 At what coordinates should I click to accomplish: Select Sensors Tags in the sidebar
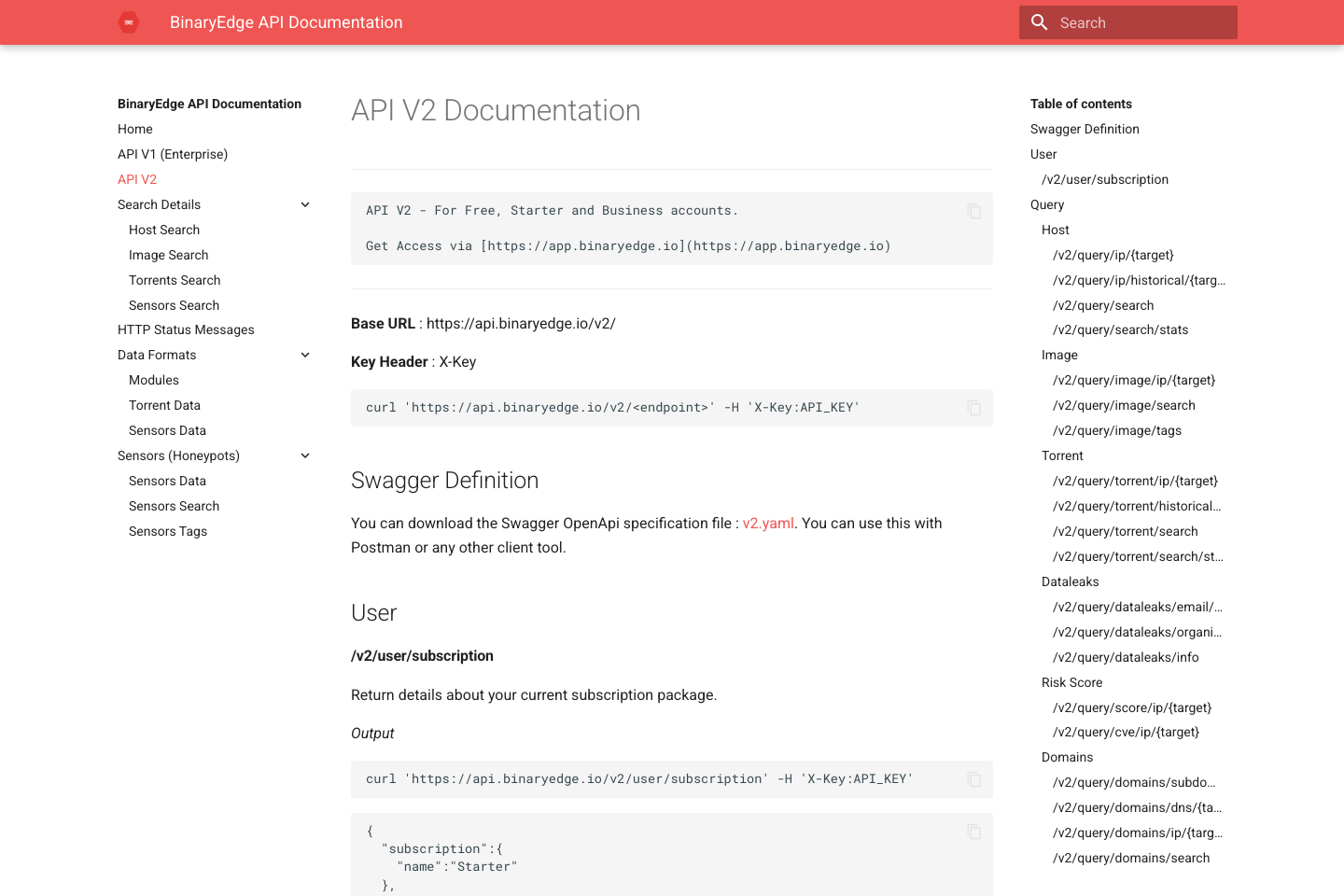tap(168, 531)
